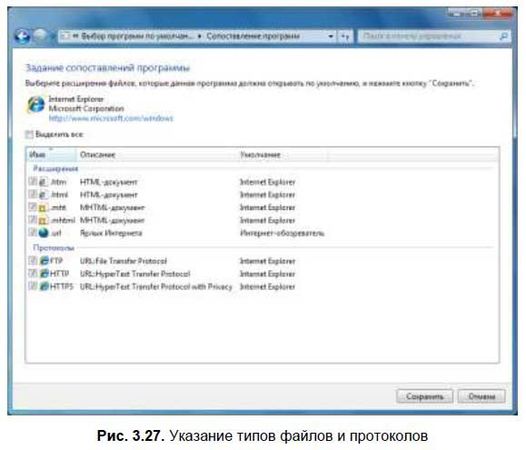
Task: Collapse the 'Расширения' group
Action: [56, 168]
